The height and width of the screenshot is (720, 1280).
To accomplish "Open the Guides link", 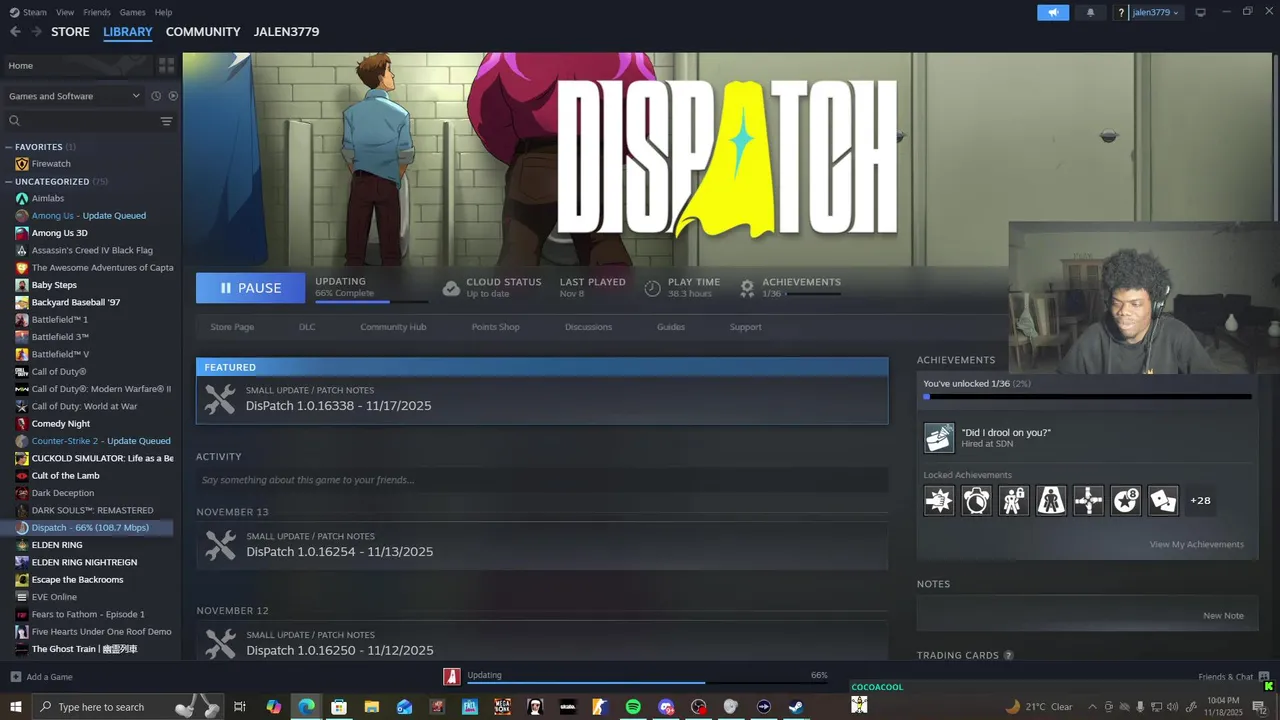I will 671,327.
